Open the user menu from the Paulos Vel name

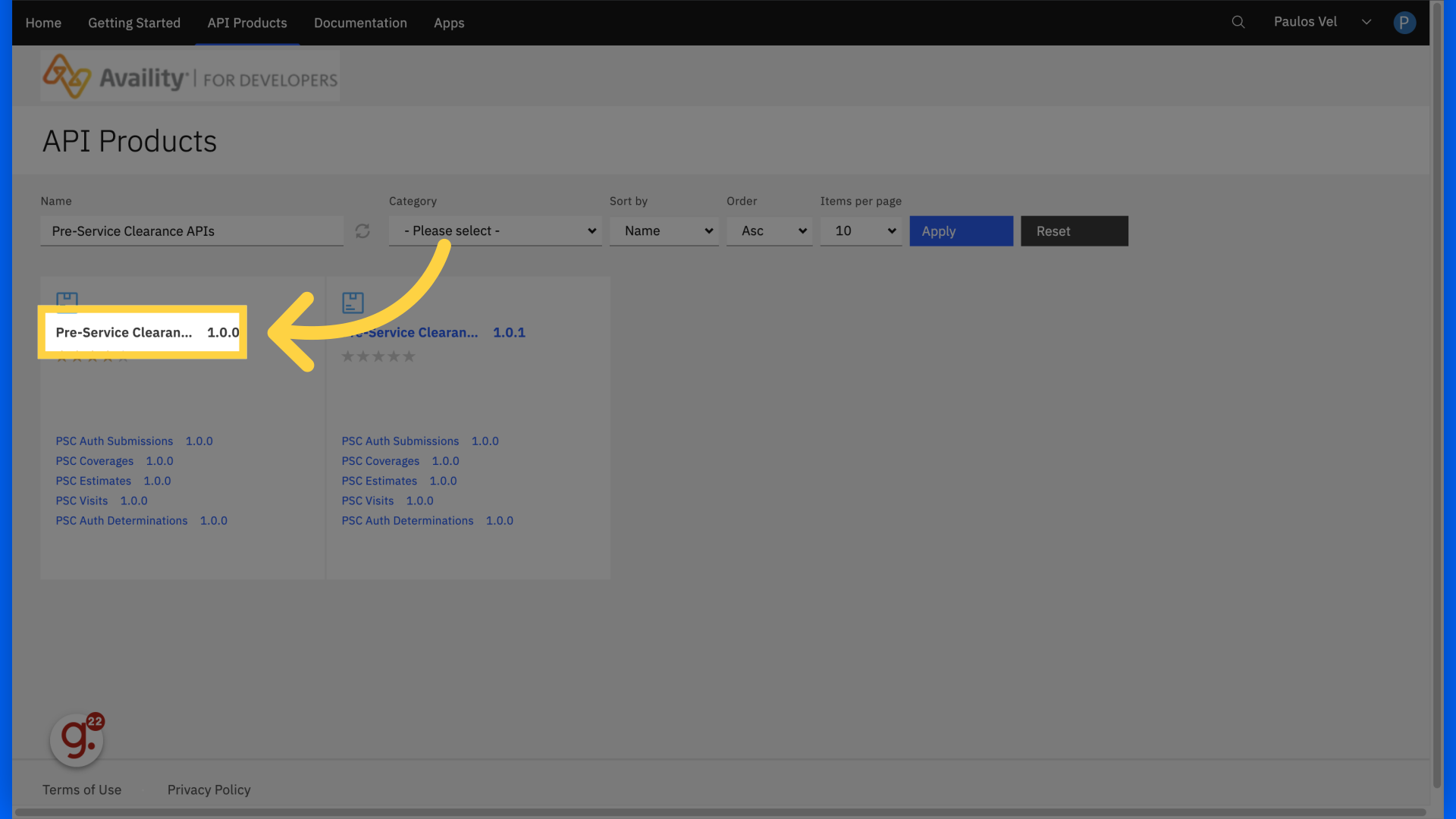(x=1305, y=22)
